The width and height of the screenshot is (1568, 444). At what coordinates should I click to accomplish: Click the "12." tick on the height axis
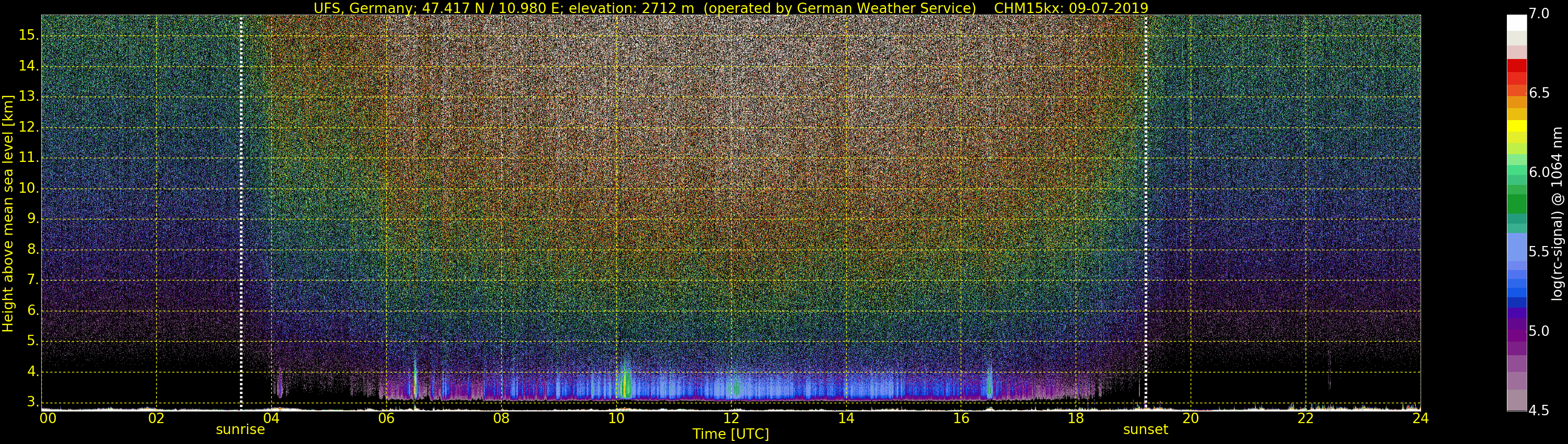pyautogui.click(x=29, y=127)
